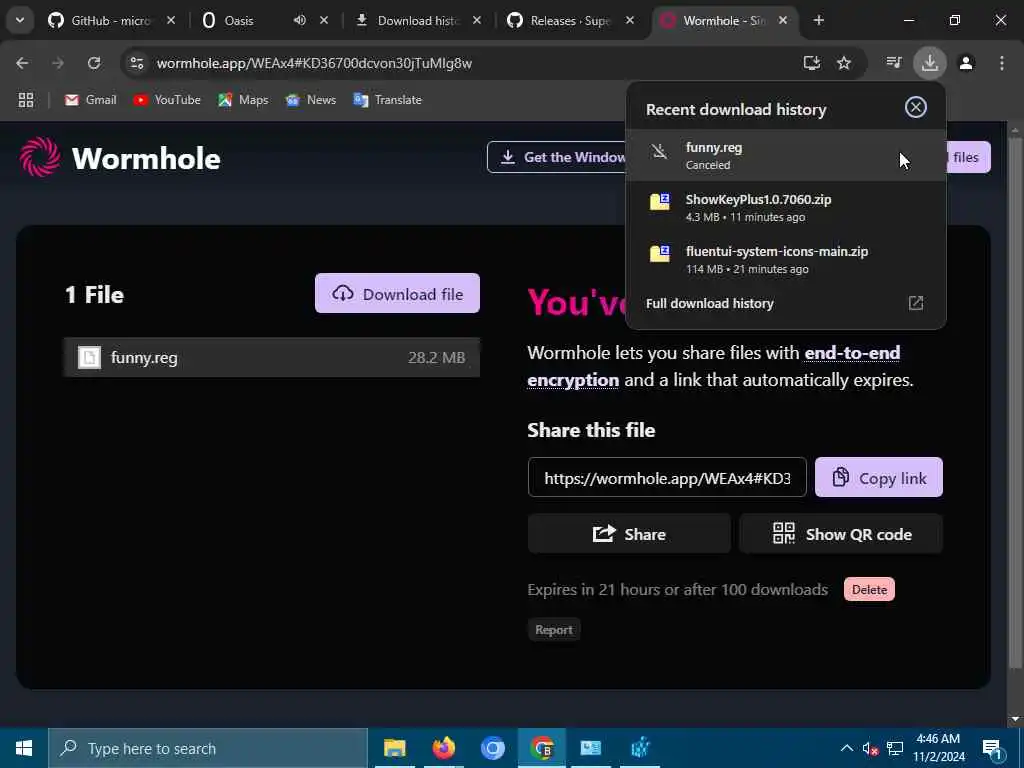Screen dimensions: 1024x768
Task: Open a new browser tab
Action: (818, 20)
